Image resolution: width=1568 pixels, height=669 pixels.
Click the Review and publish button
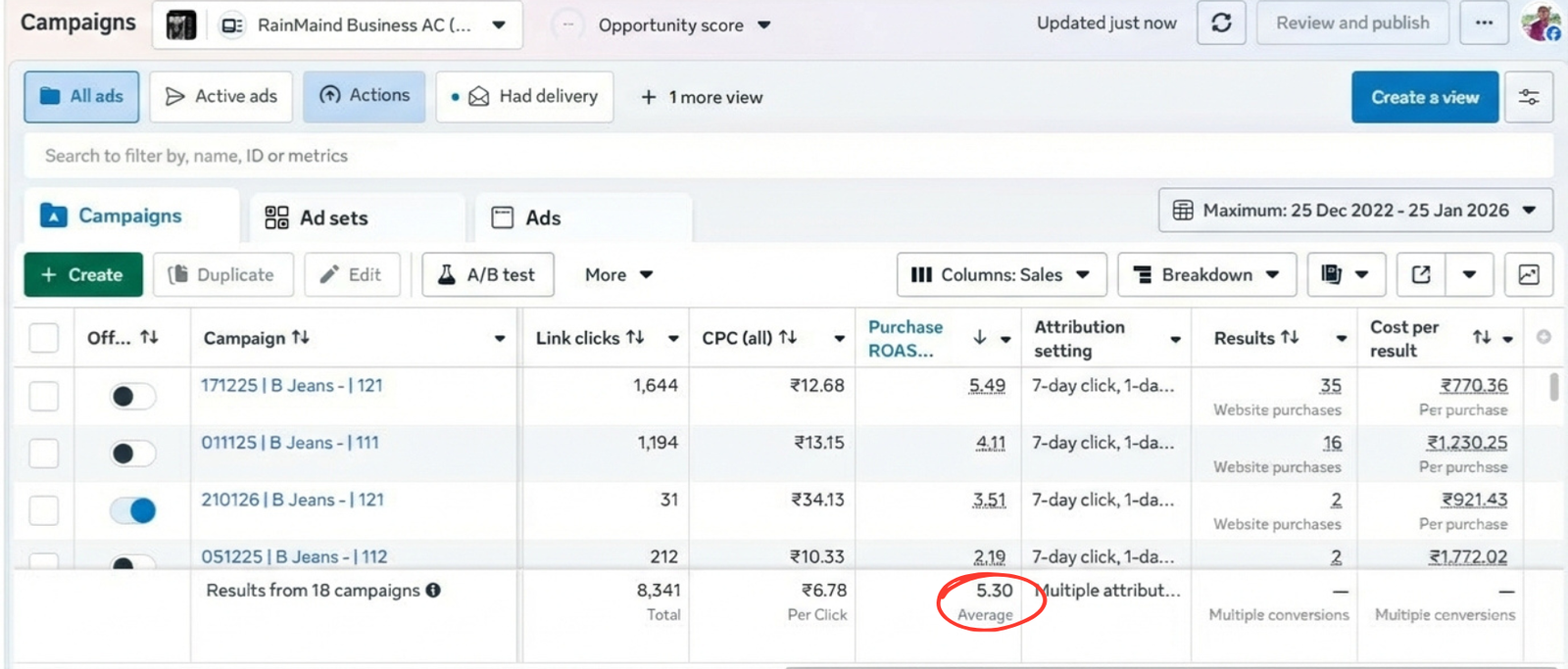click(x=1352, y=23)
